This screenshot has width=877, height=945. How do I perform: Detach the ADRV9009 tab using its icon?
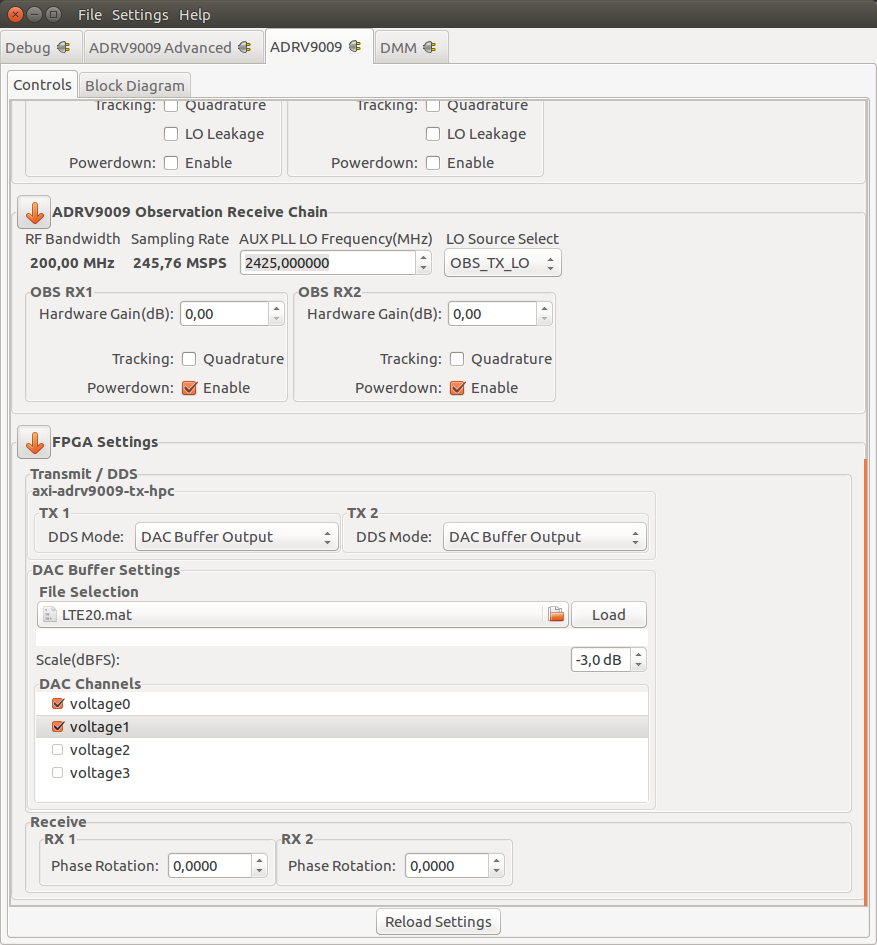[x=356, y=46]
